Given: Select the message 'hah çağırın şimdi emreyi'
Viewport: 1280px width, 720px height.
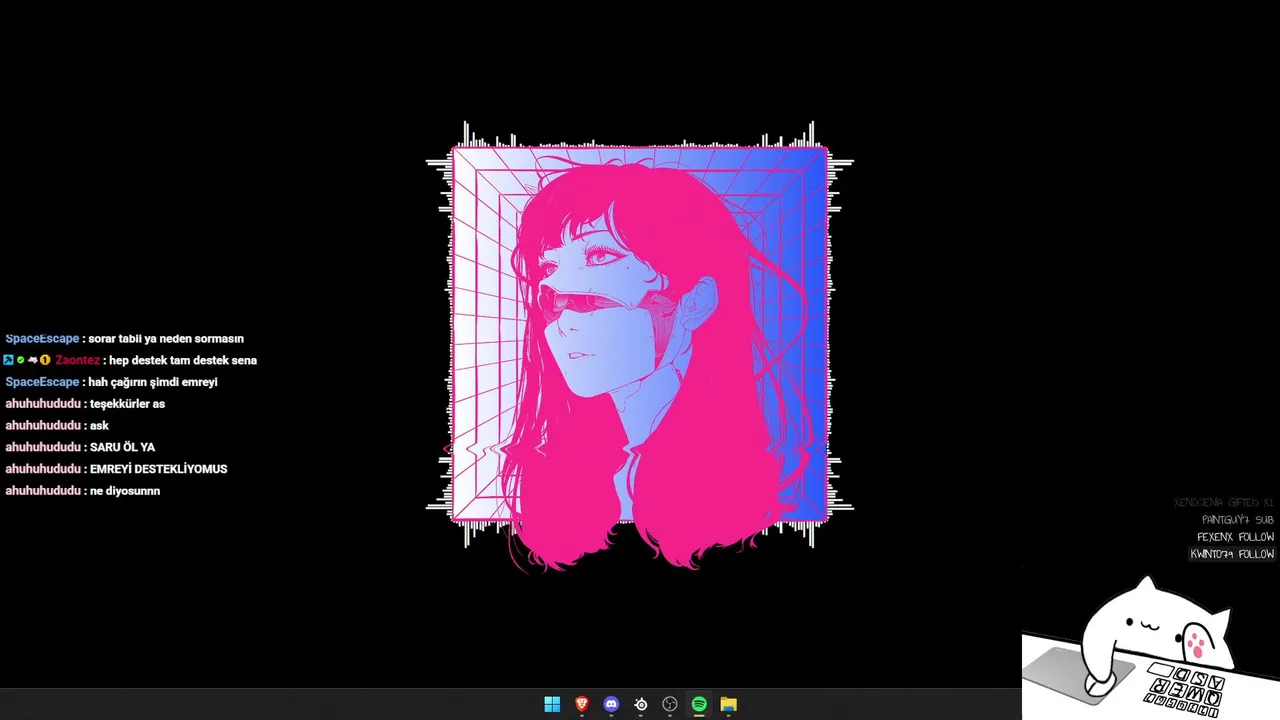Looking at the screenshot, I should pos(153,382).
